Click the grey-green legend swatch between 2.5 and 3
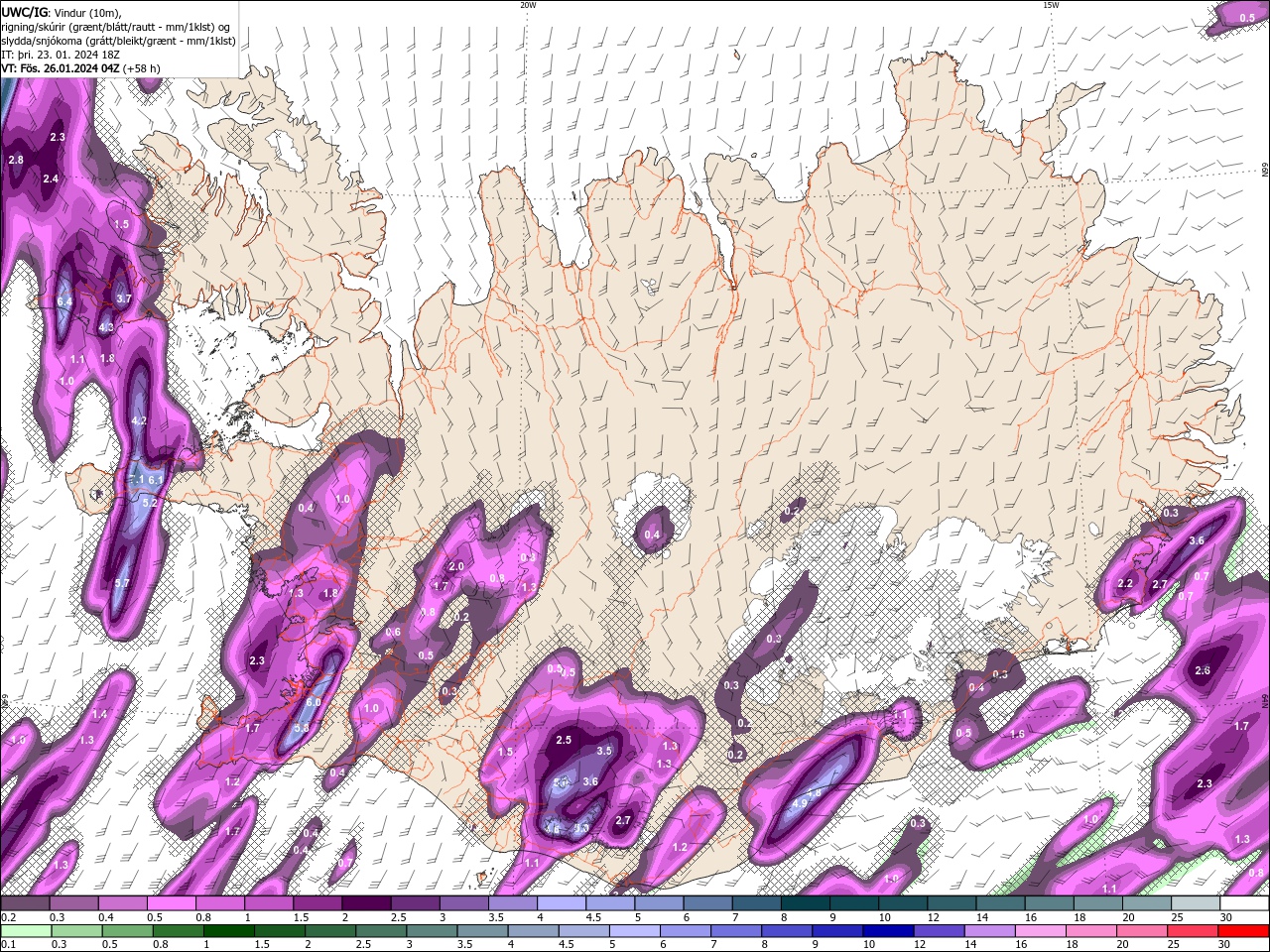1270x952 pixels. [381, 931]
